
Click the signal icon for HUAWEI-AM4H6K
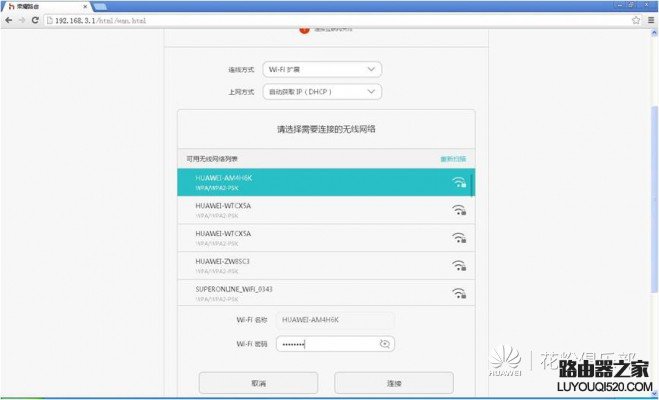[459, 182]
